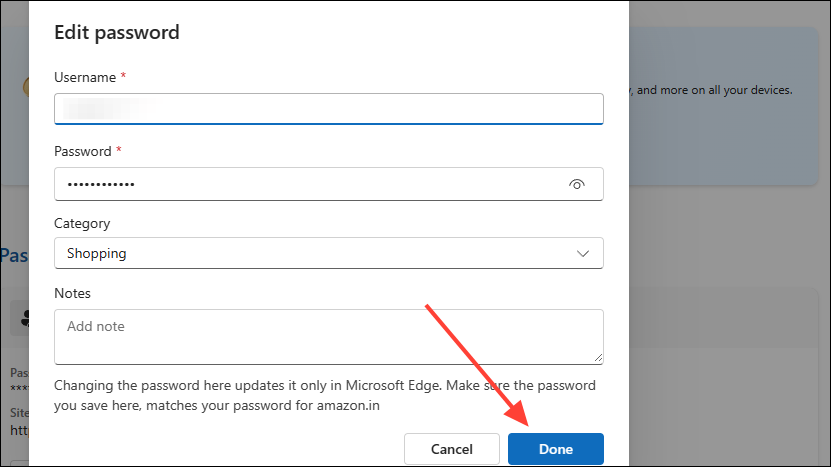The image size is (831, 467).
Task: Click the Add note text area
Action: (x=328, y=336)
